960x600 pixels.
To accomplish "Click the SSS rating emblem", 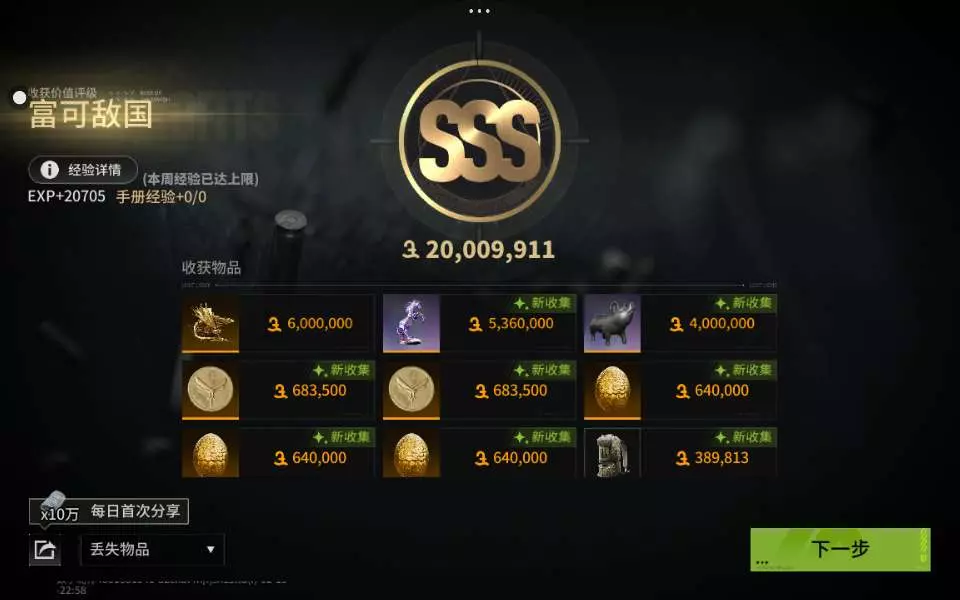I will coord(479,141).
